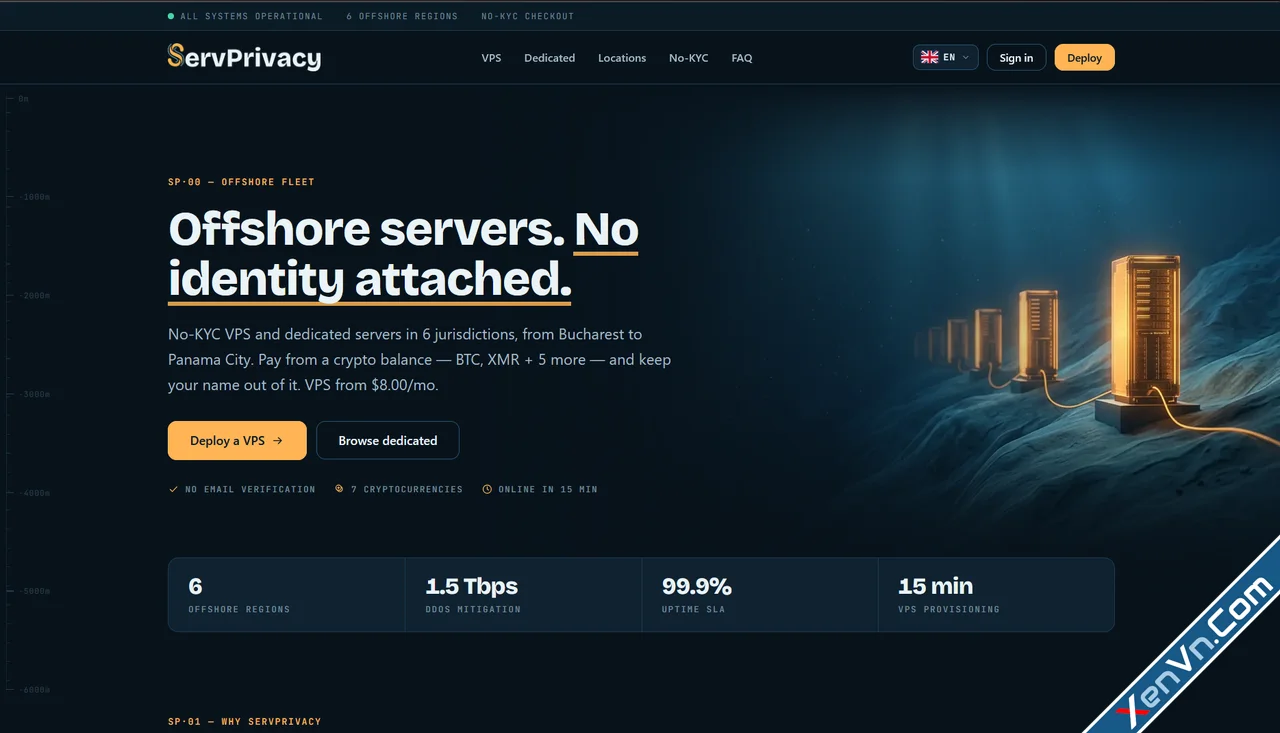Image resolution: width=1280 pixels, height=733 pixels.
Task: Open the EN language dropdown
Action: point(945,57)
